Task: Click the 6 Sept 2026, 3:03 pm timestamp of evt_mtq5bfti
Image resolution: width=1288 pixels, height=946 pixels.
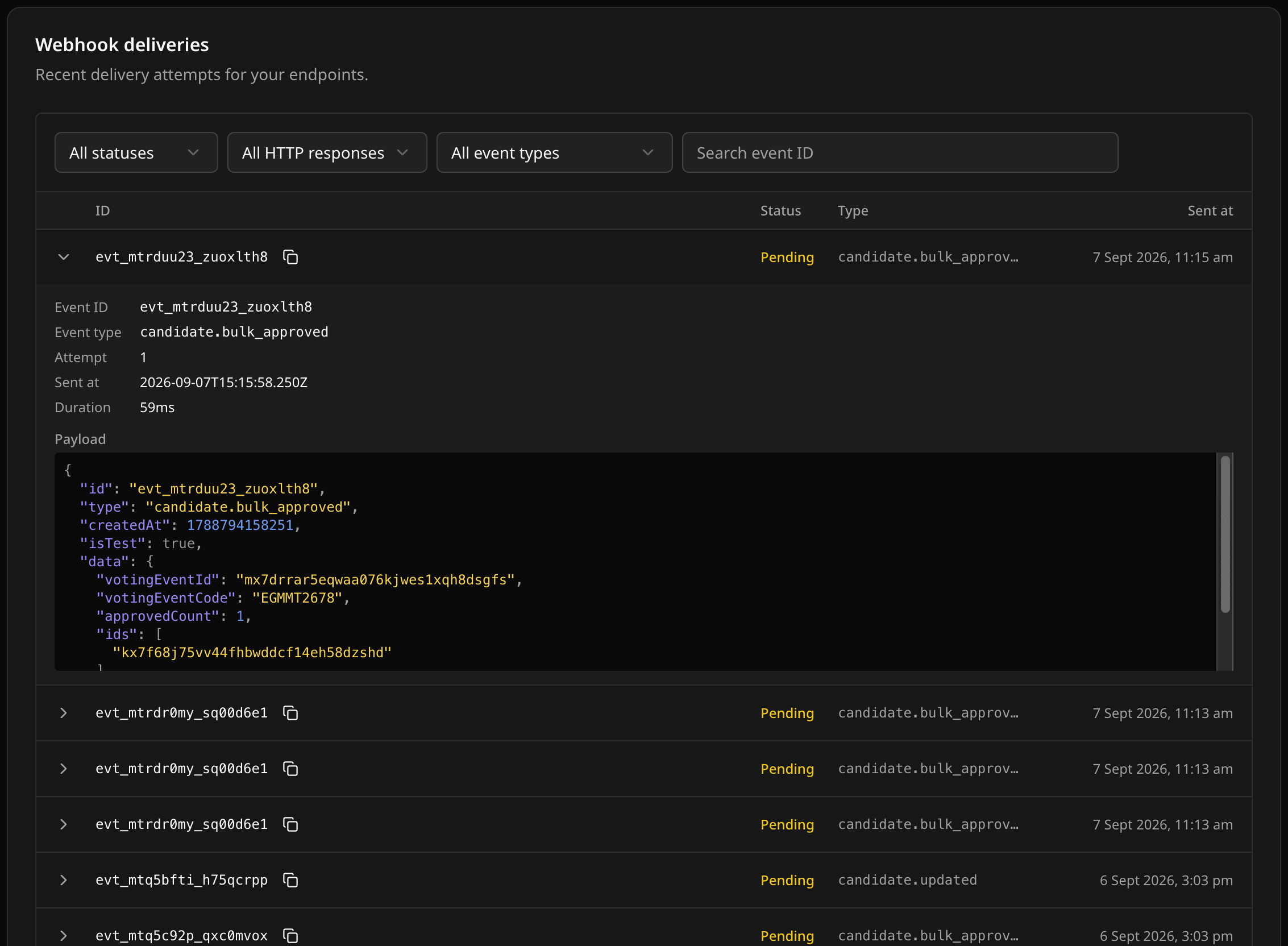Action: 1166,880
